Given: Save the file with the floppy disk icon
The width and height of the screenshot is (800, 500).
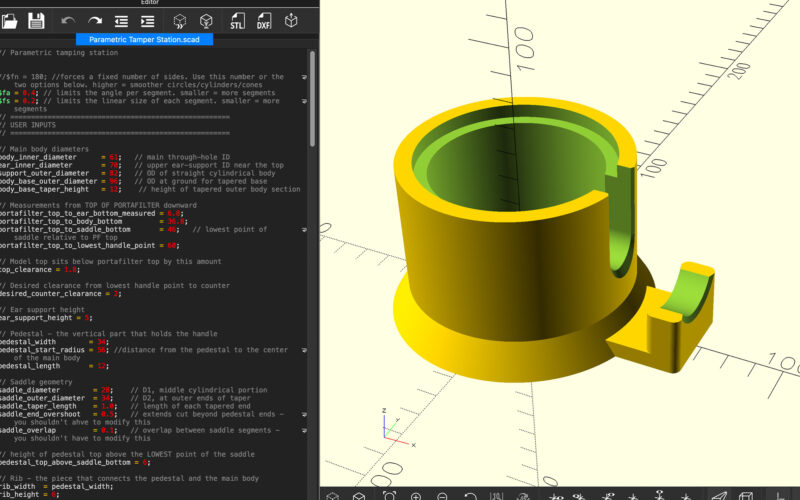Looking at the screenshot, I should pyautogui.click(x=36, y=21).
